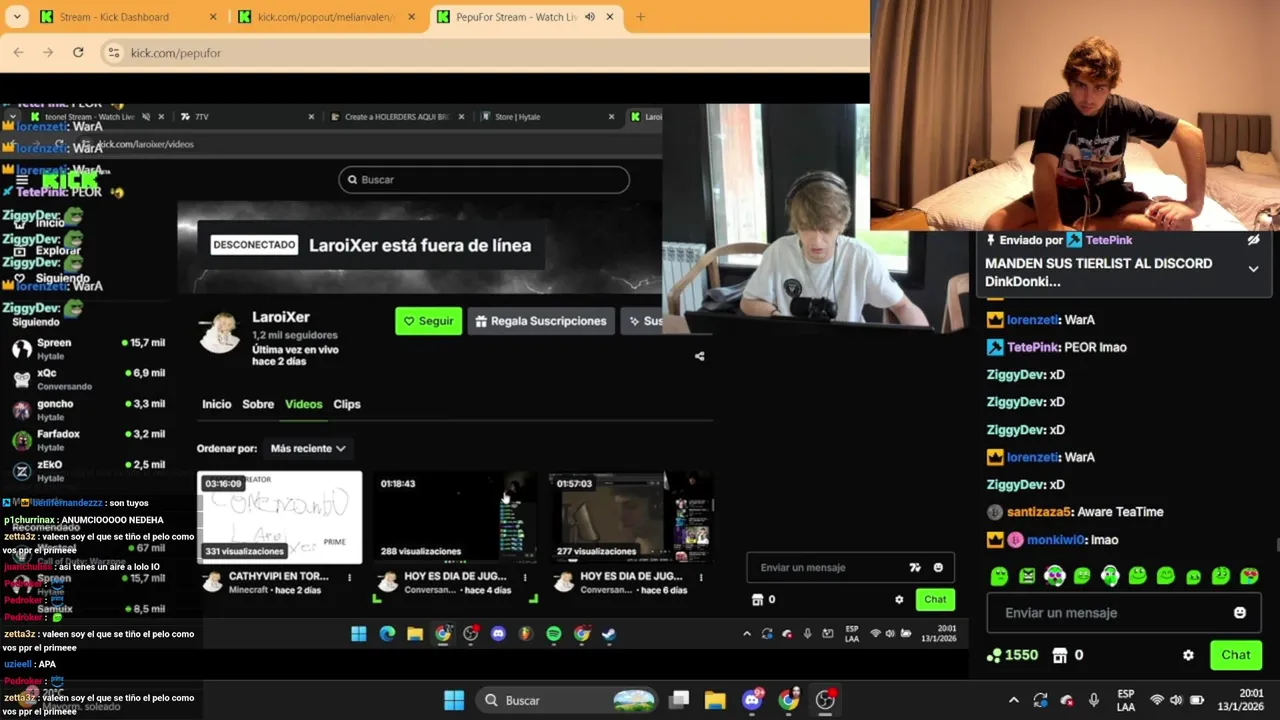
Task: Open zEkO channel in sidebar
Action: click(88, 471)
